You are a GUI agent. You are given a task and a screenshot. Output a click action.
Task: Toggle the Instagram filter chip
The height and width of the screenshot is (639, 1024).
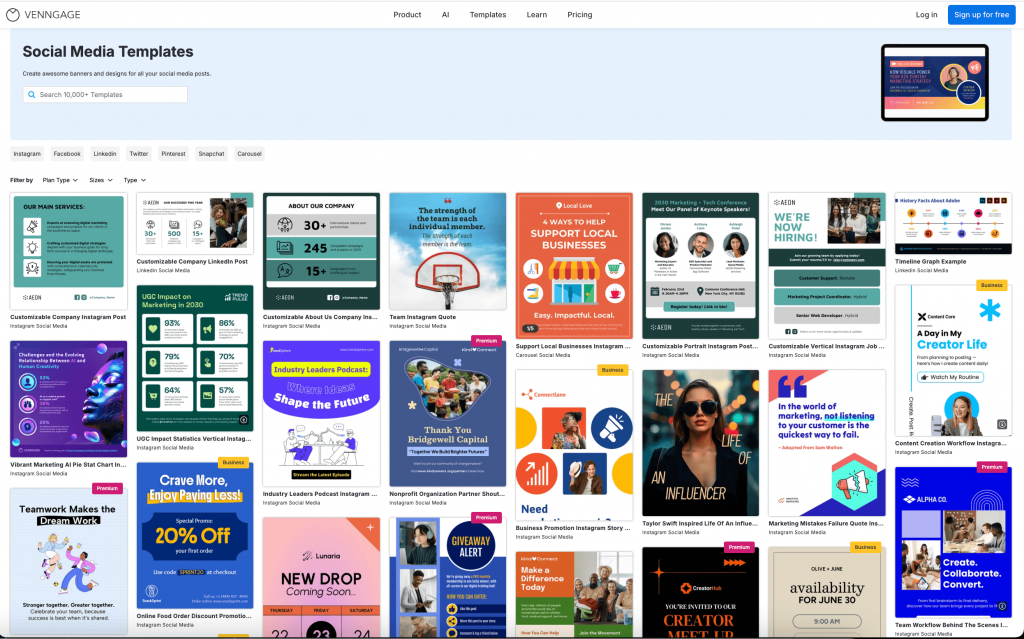27,154
